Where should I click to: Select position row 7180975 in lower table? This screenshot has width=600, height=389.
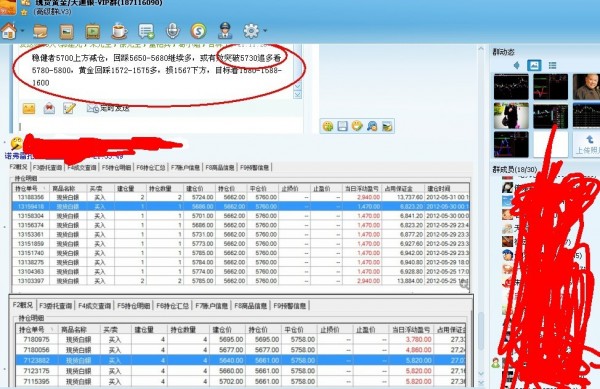241,339
